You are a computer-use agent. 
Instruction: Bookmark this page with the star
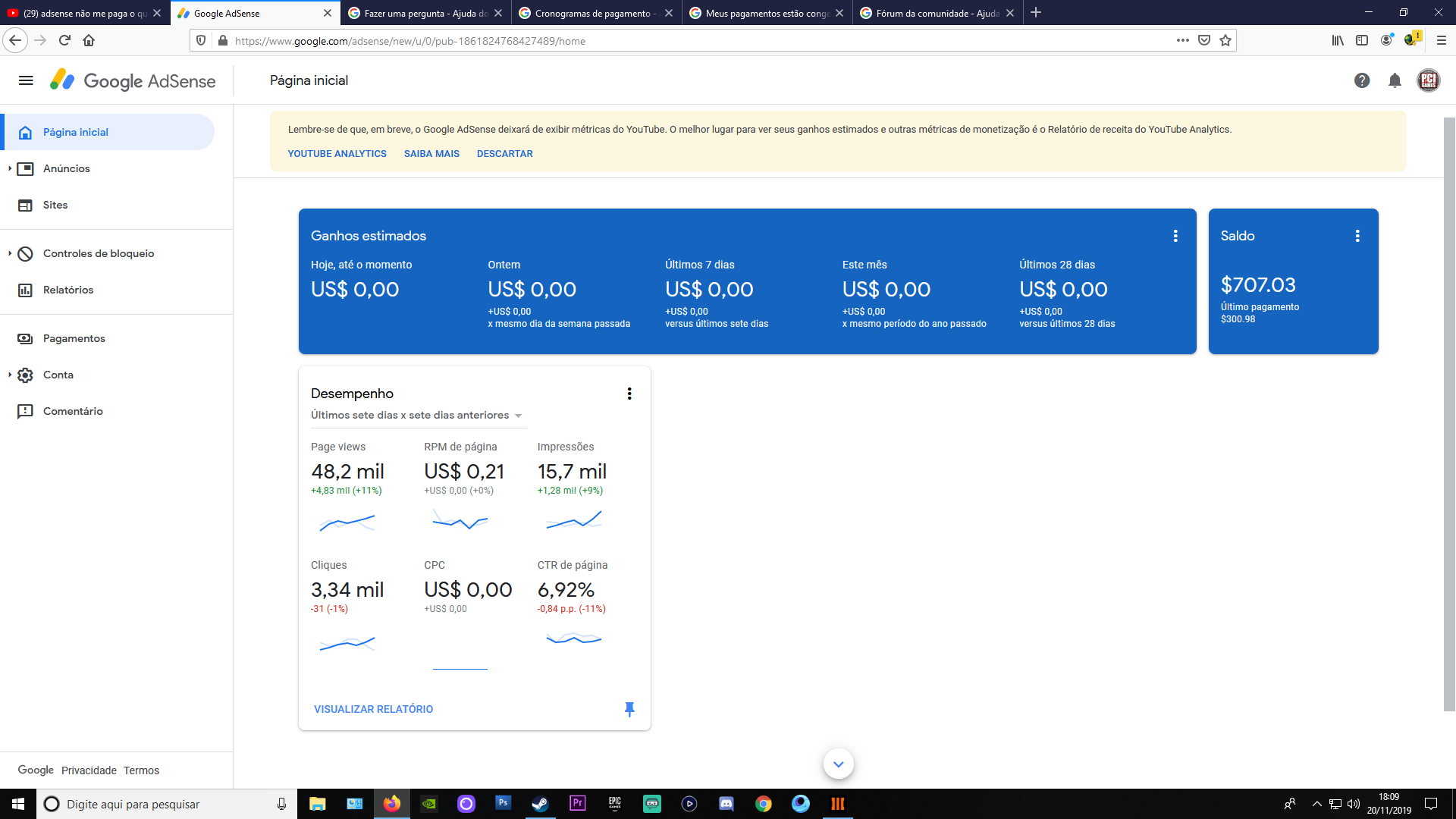pos(1225,40)
